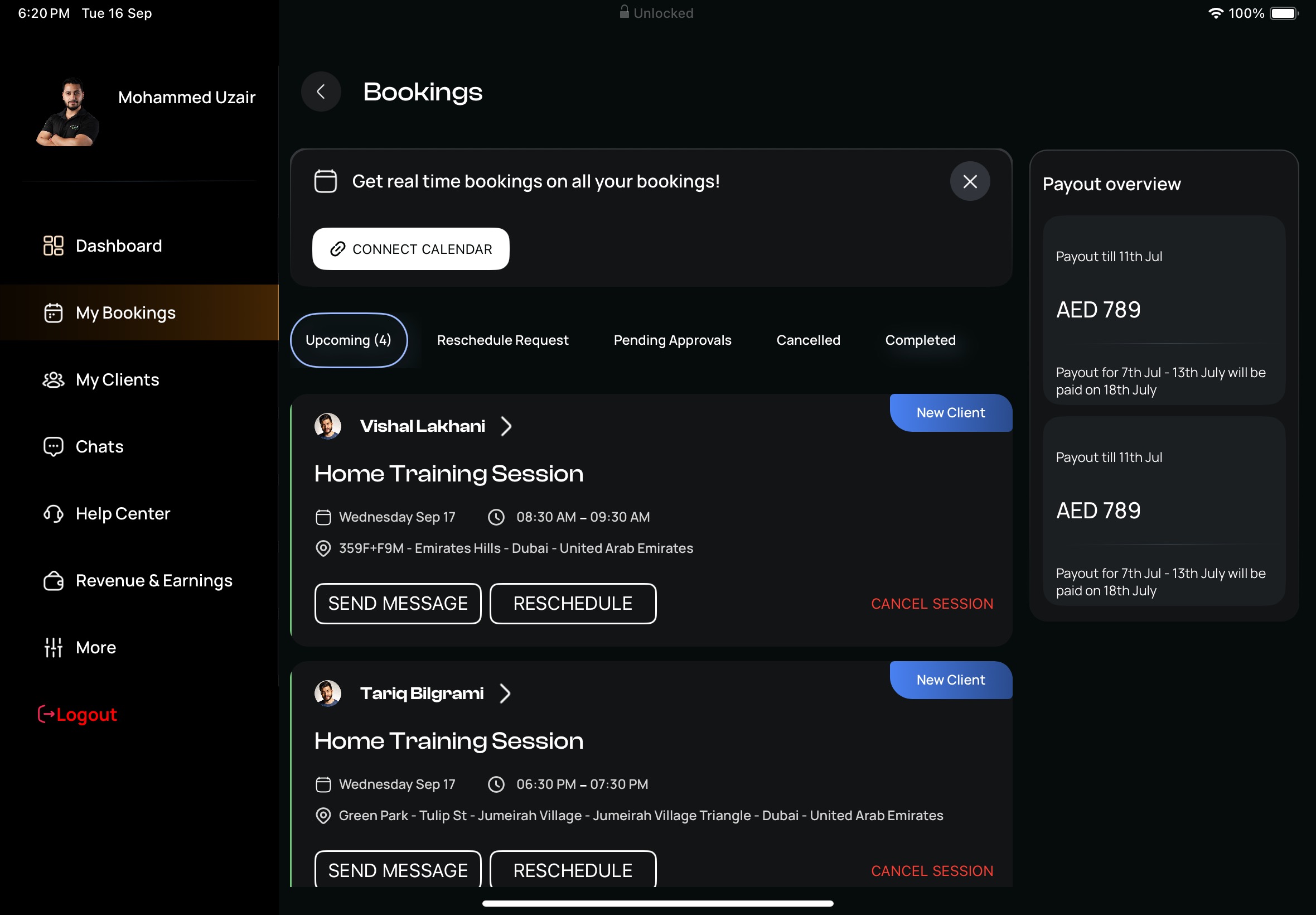Open the Pending Approvals tab
1316x915 pixels.
click(672, 340)
